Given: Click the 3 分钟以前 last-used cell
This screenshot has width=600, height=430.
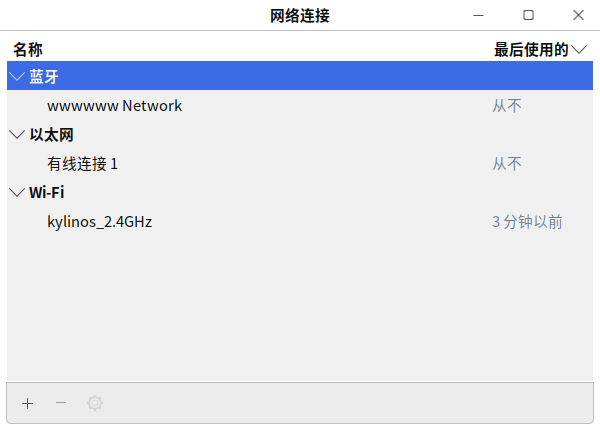Looking at the screenshot, I should 527,222.
